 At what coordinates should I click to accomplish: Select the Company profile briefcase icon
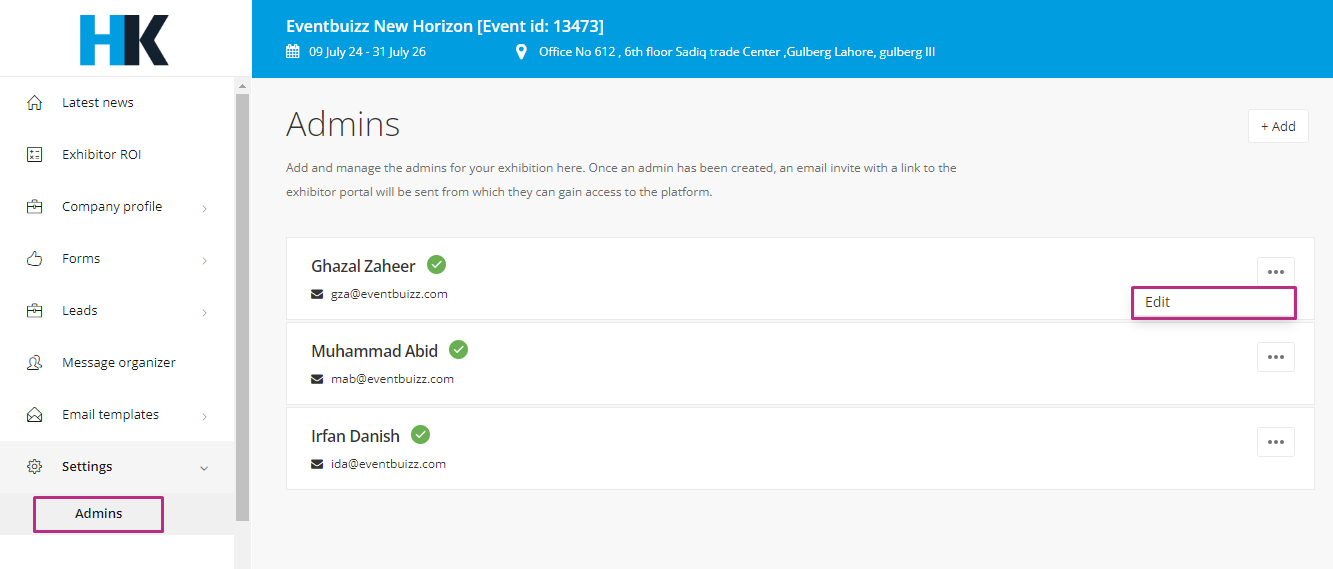[35, 207]
